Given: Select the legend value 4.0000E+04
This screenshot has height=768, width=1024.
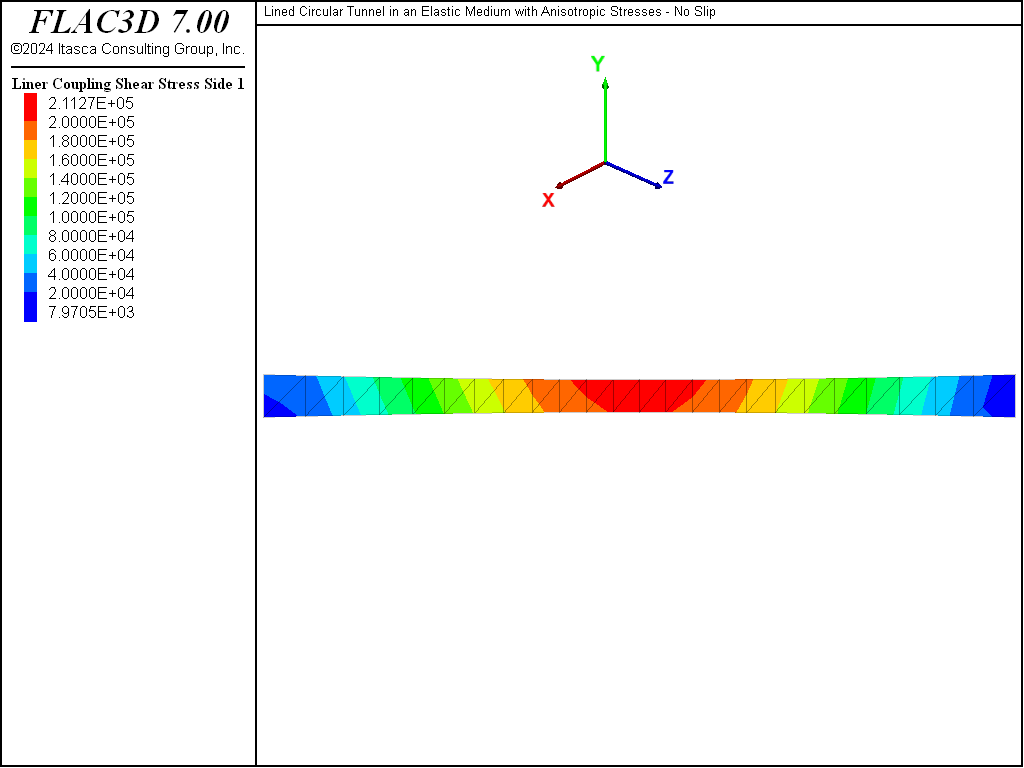Looking at the screenshot, I should 91,274.
